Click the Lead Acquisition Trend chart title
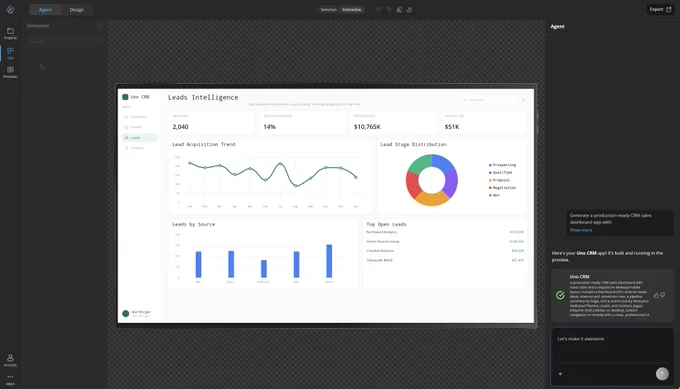The height and width of the screenshot is (389, 680). (x=203, y=144)
